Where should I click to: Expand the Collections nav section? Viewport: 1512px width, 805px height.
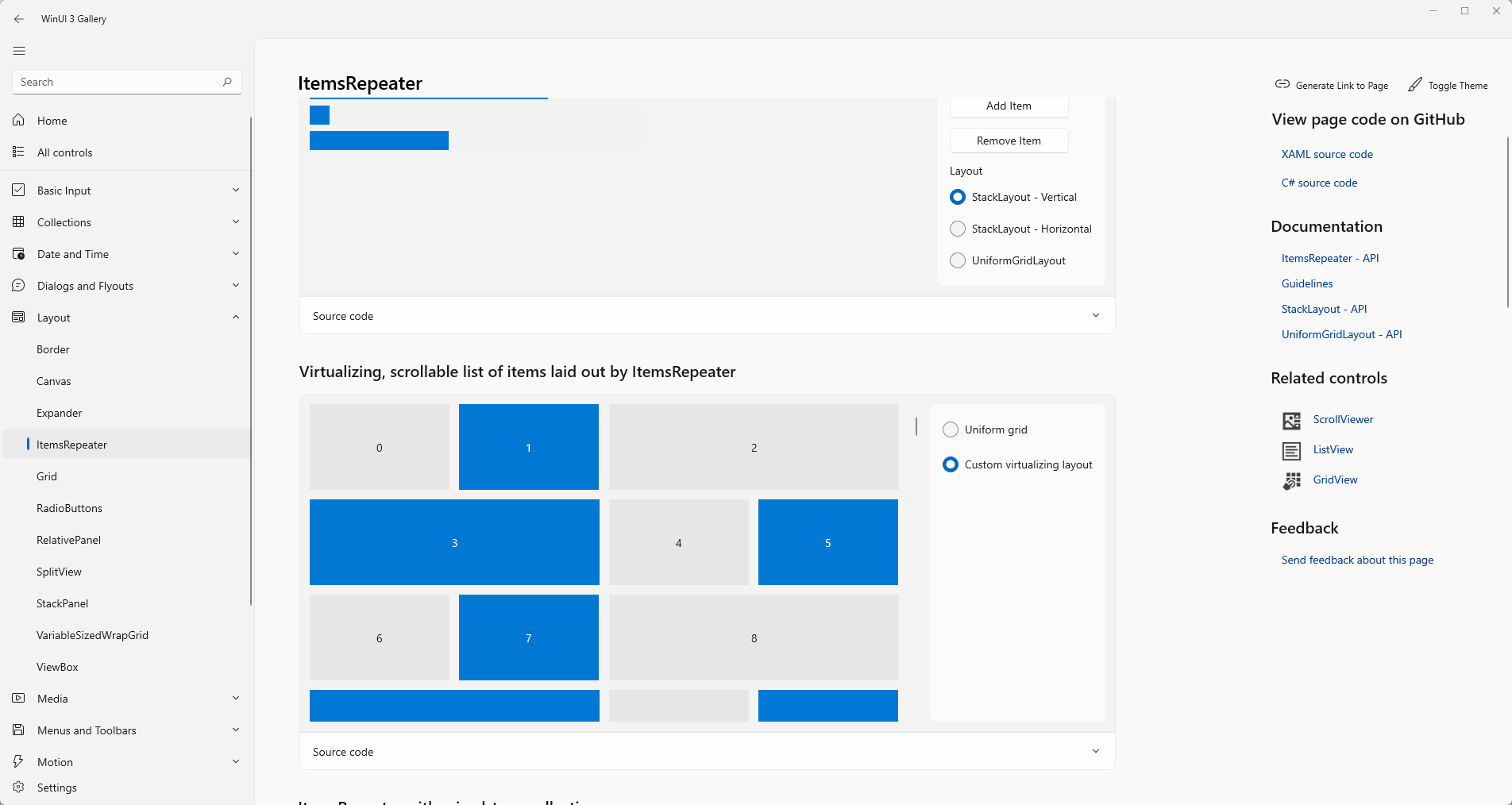pyautogui.click(x=127, y=222)
